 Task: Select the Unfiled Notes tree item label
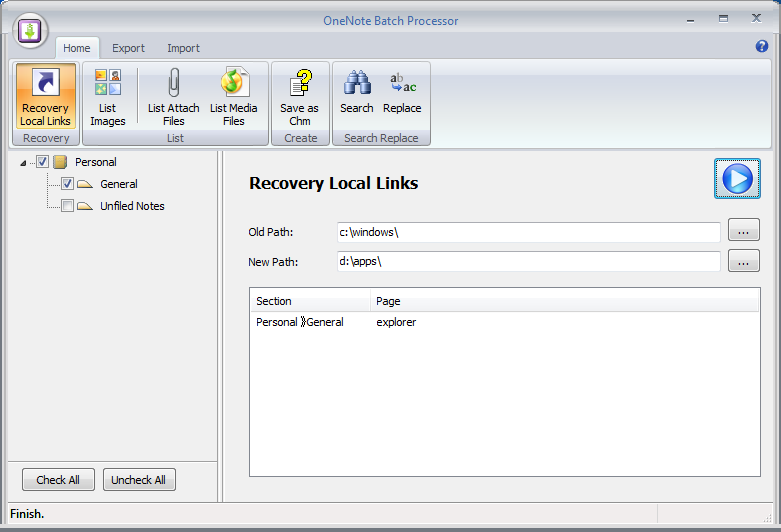[132, 206]
